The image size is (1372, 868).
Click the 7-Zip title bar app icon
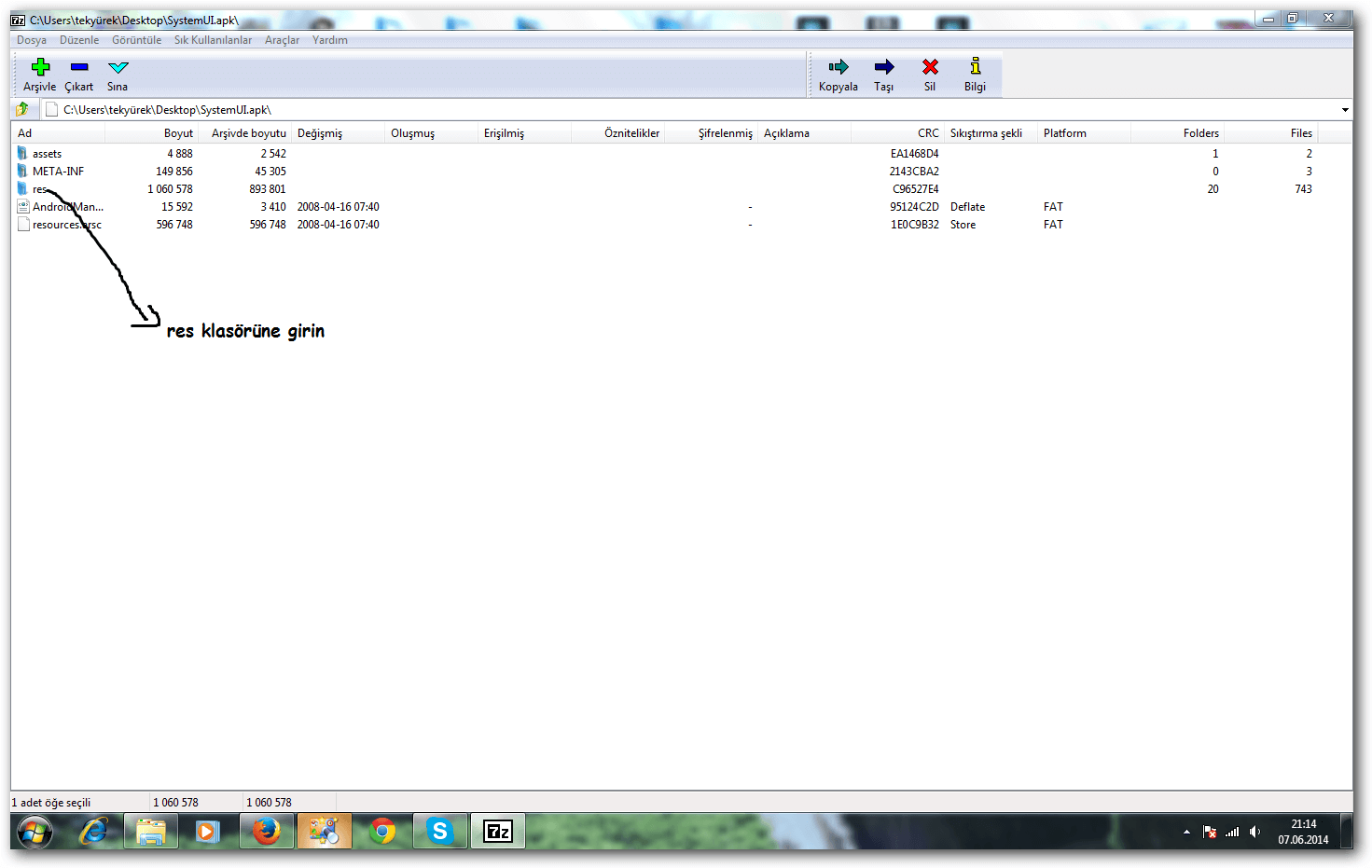[x=18, y=20]
